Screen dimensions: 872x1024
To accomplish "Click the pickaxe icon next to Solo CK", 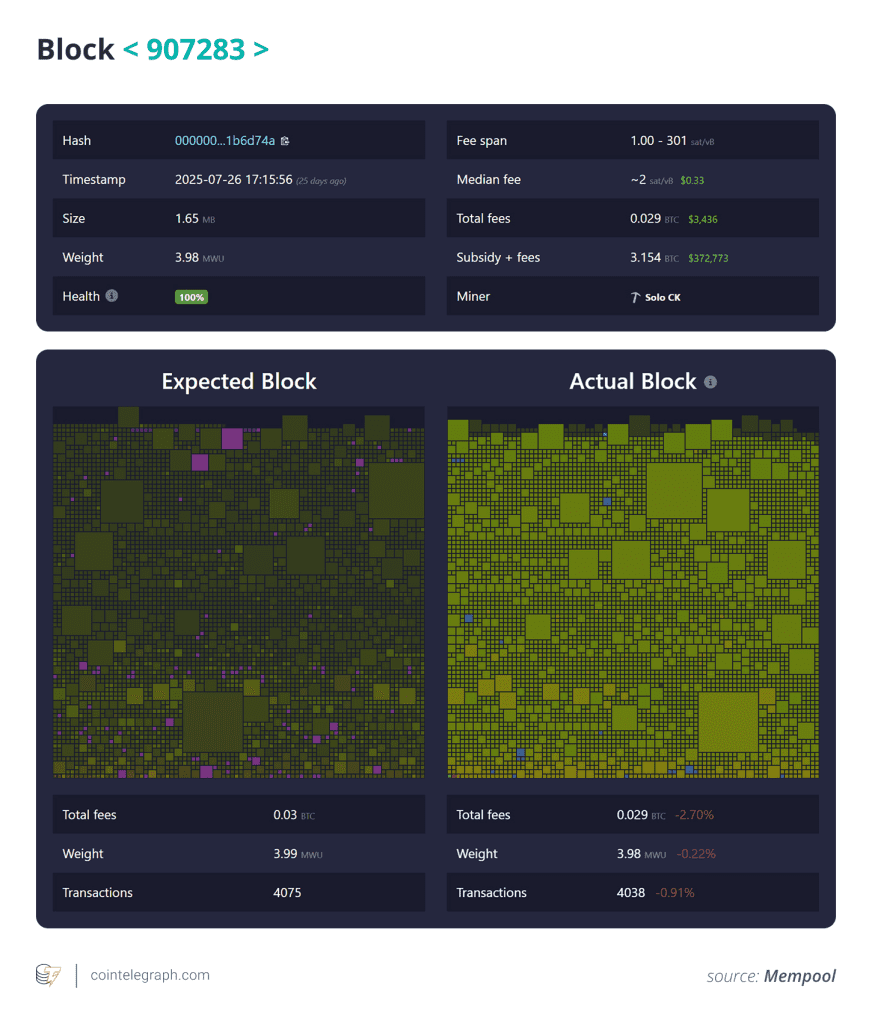I will 635,297.
